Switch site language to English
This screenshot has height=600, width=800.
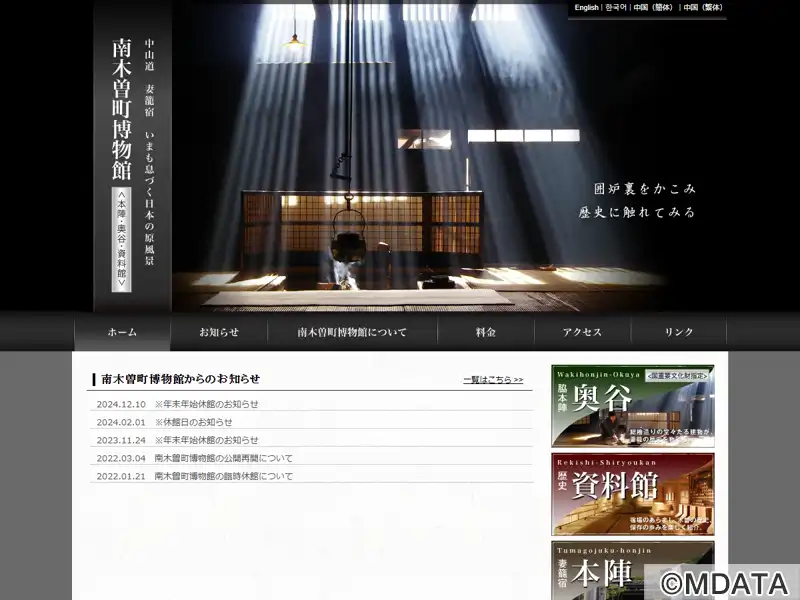586,8
